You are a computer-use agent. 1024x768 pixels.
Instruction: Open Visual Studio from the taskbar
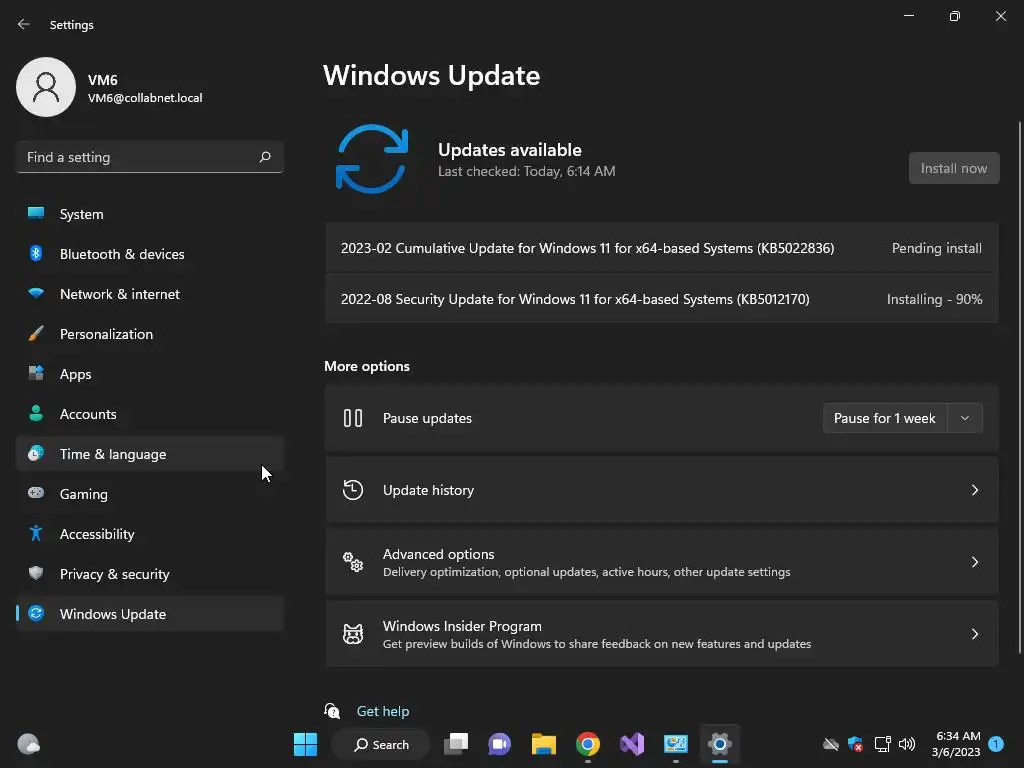[x=632, y=744]
